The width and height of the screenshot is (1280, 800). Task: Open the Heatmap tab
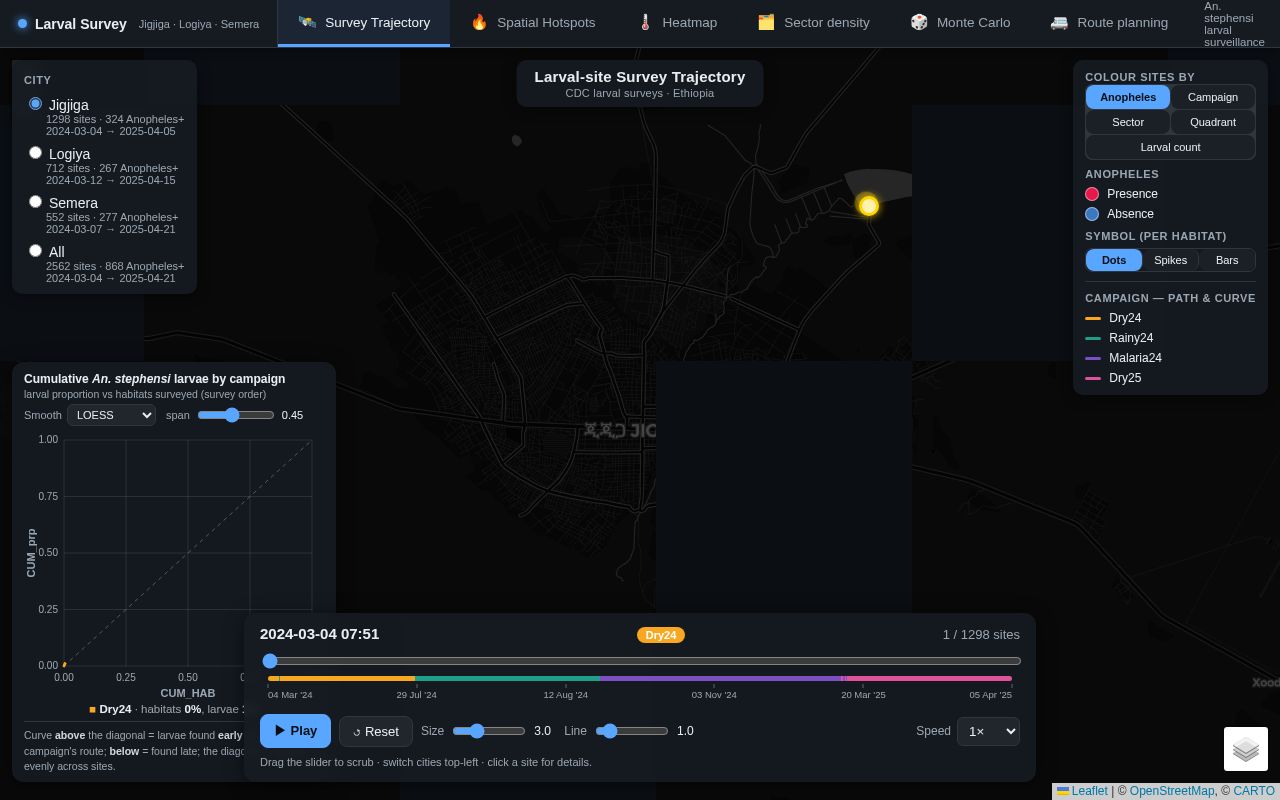pos(677,22)
